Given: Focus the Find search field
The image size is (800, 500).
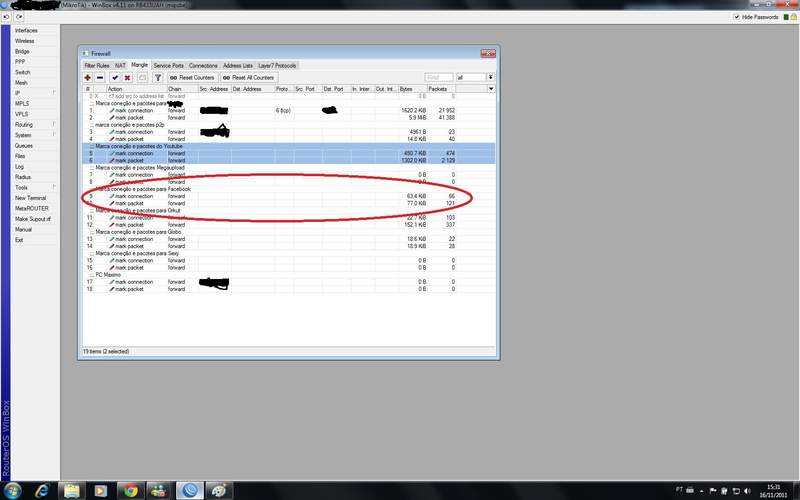Looking at the screenshot, I should click(x=438, y=77).
